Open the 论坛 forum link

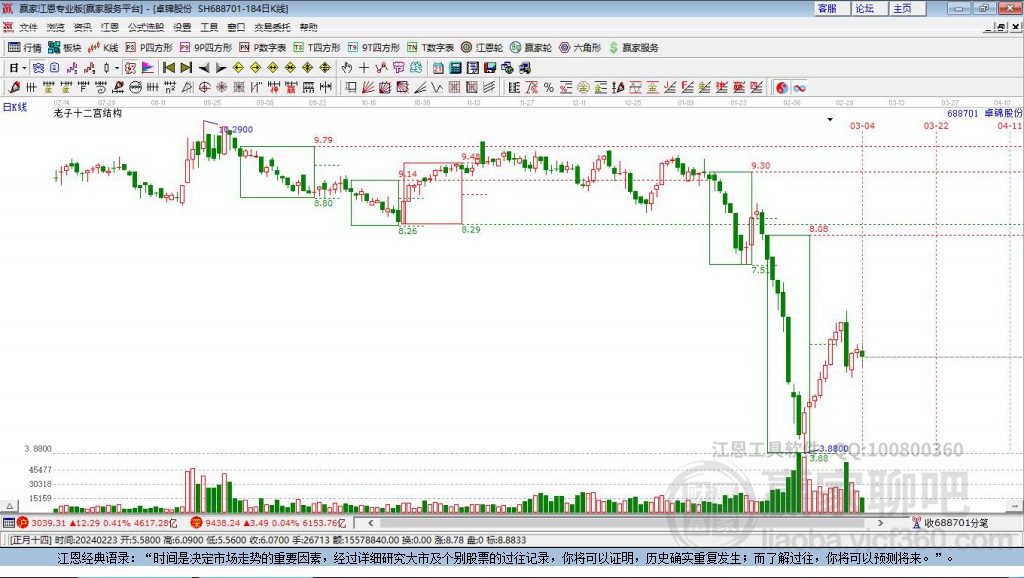tap(865, 8)
